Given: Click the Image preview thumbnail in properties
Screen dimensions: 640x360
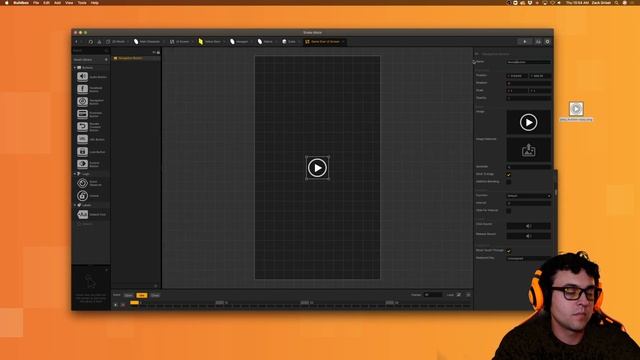Looking at the screenshot, I should pyautogui.click(x=529, y=122).
